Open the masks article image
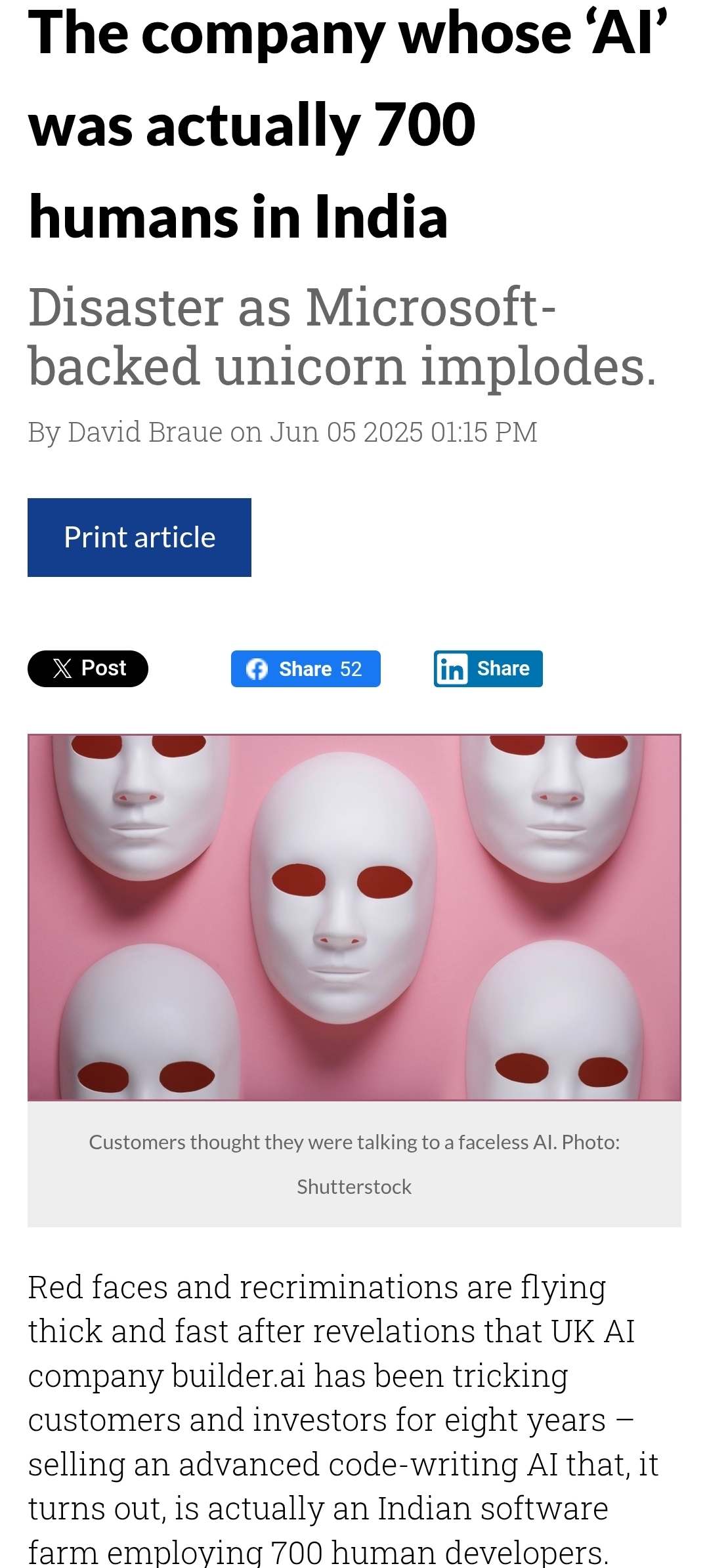 [x=354, y=917]
